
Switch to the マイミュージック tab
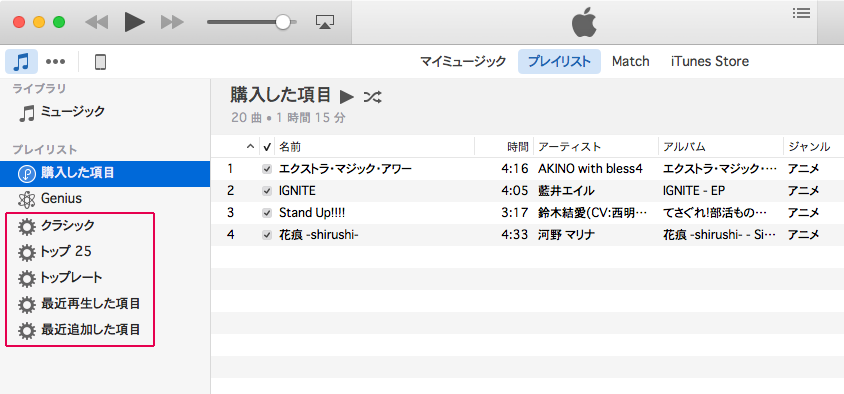point(463,61)
